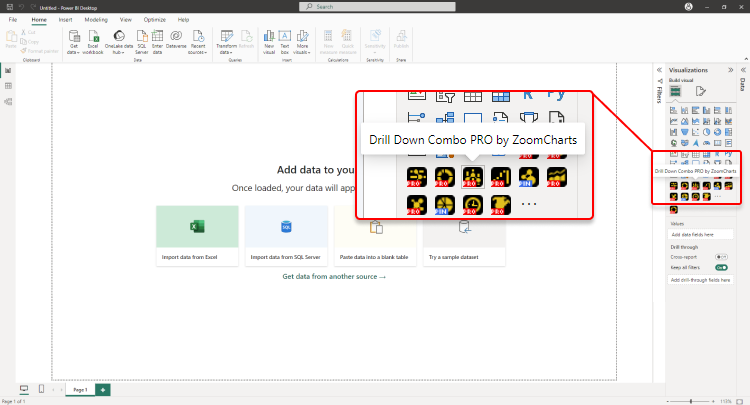750x405 pixels.
Task: Switch to desktop layout icon
Action: point(24,389)
